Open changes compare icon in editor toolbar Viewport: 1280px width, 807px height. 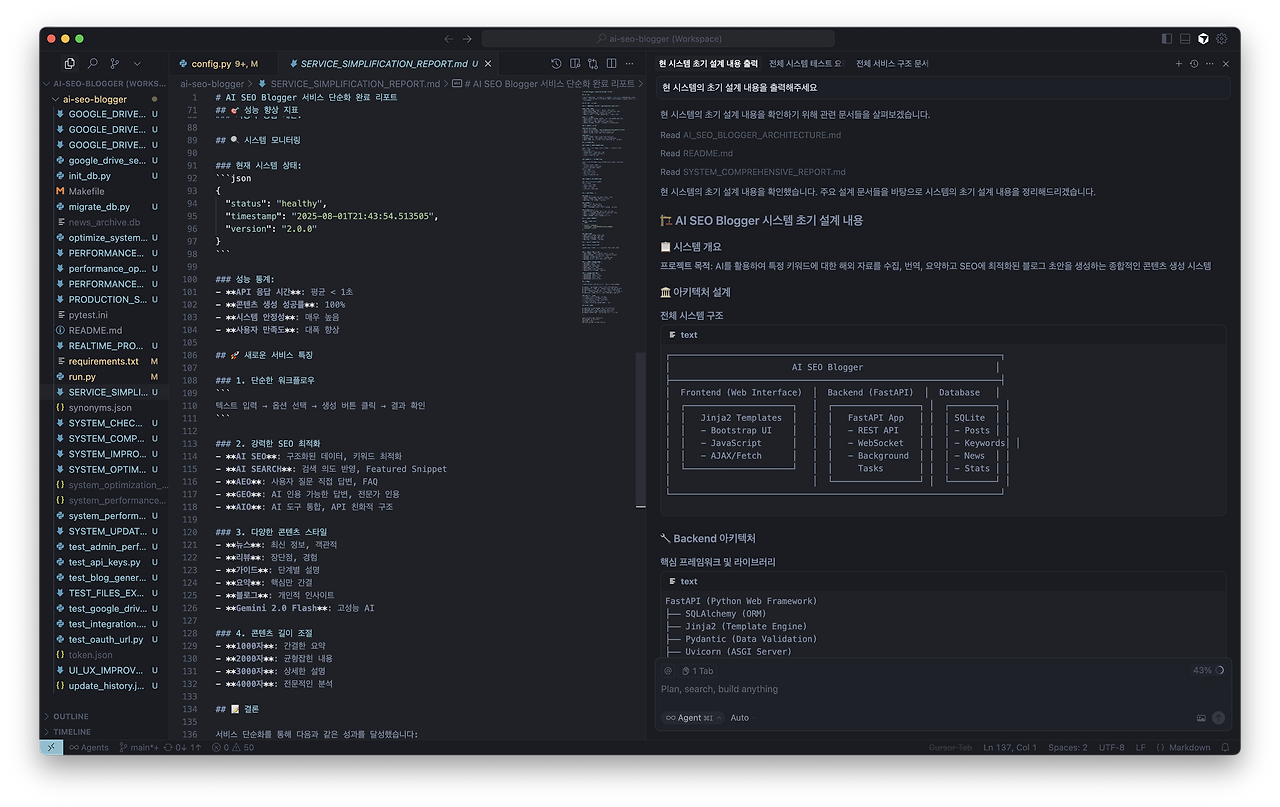[x=593, y=63]
